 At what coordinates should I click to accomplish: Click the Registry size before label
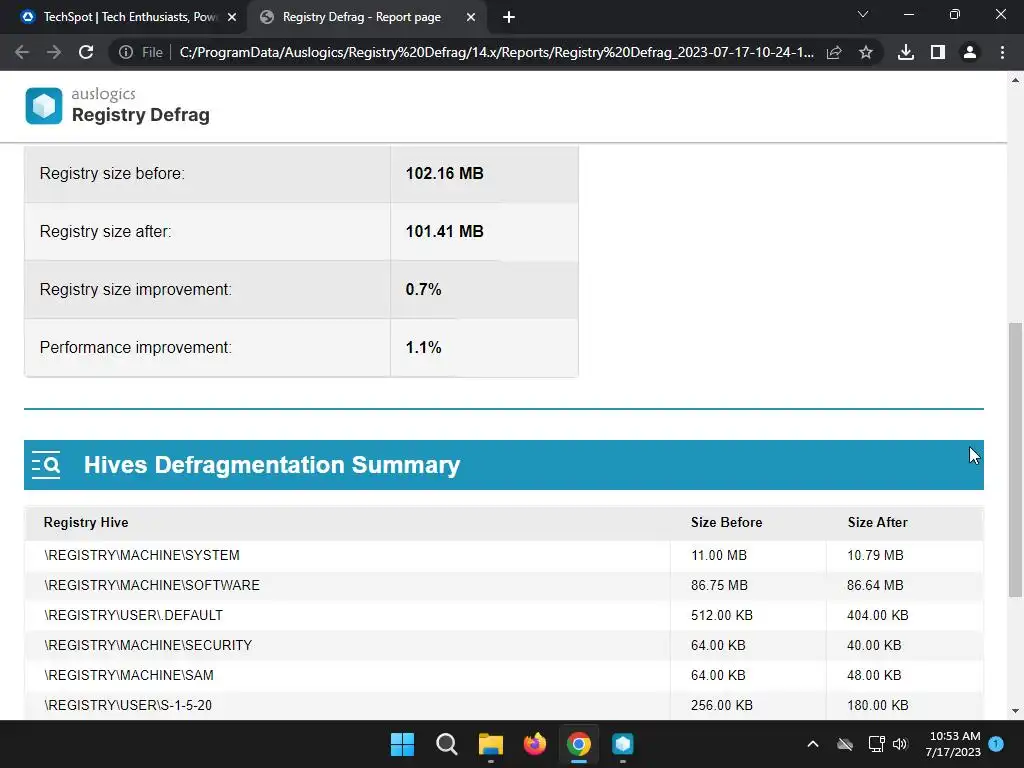[x=112, y=174]
